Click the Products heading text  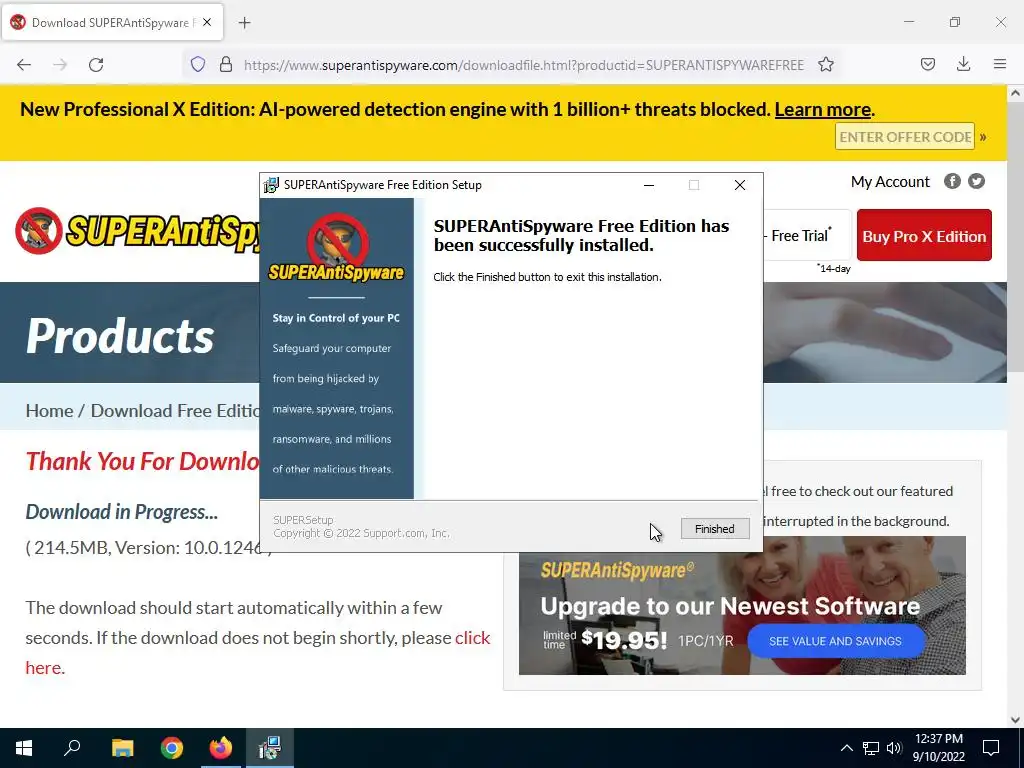(120, 336)
